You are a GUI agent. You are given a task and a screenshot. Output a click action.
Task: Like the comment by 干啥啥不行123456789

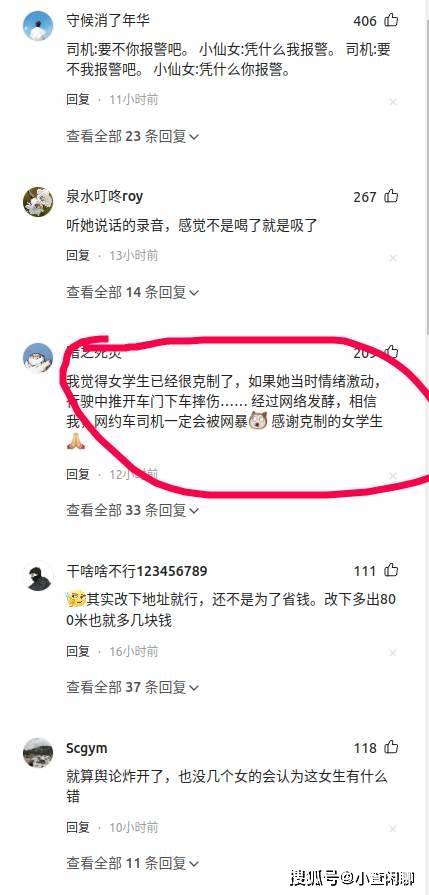391,570
